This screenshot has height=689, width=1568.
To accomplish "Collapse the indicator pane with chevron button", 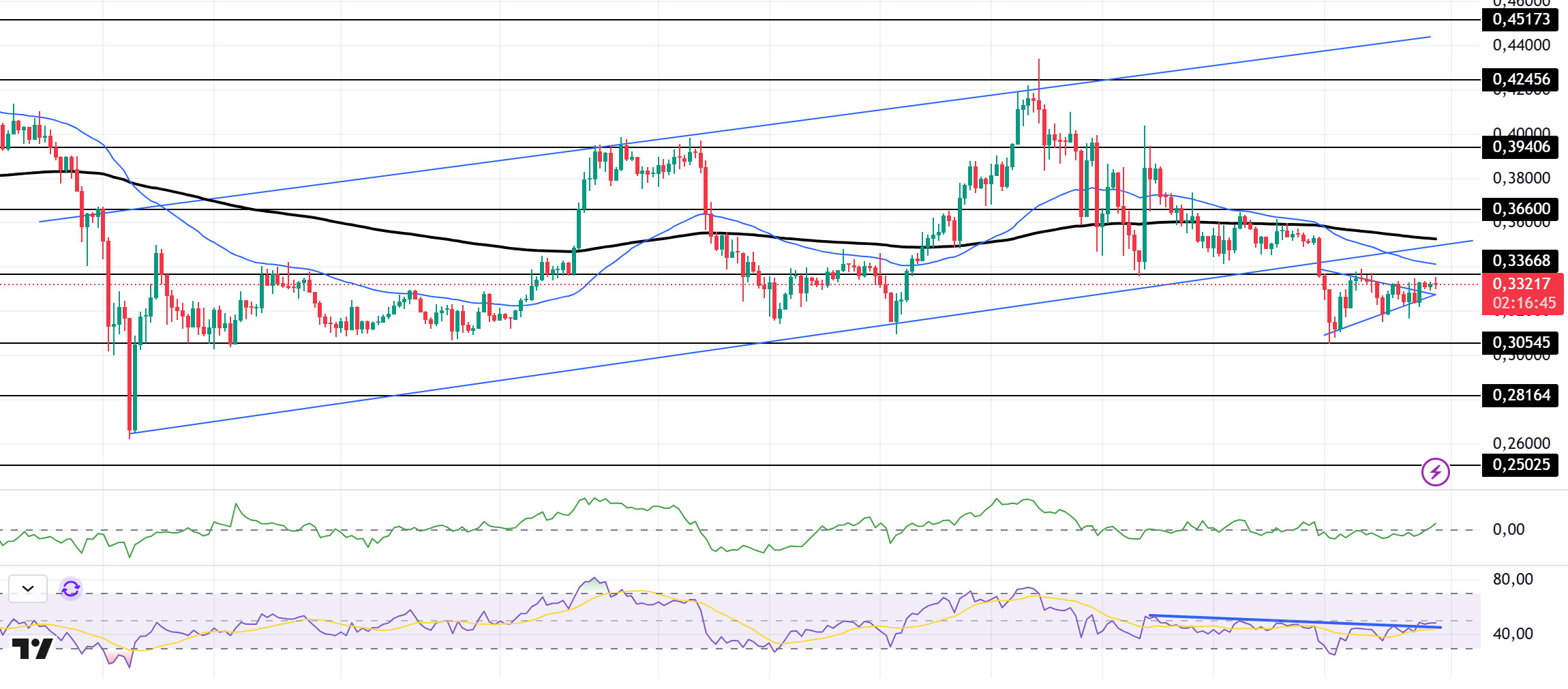I will (28, 588).
